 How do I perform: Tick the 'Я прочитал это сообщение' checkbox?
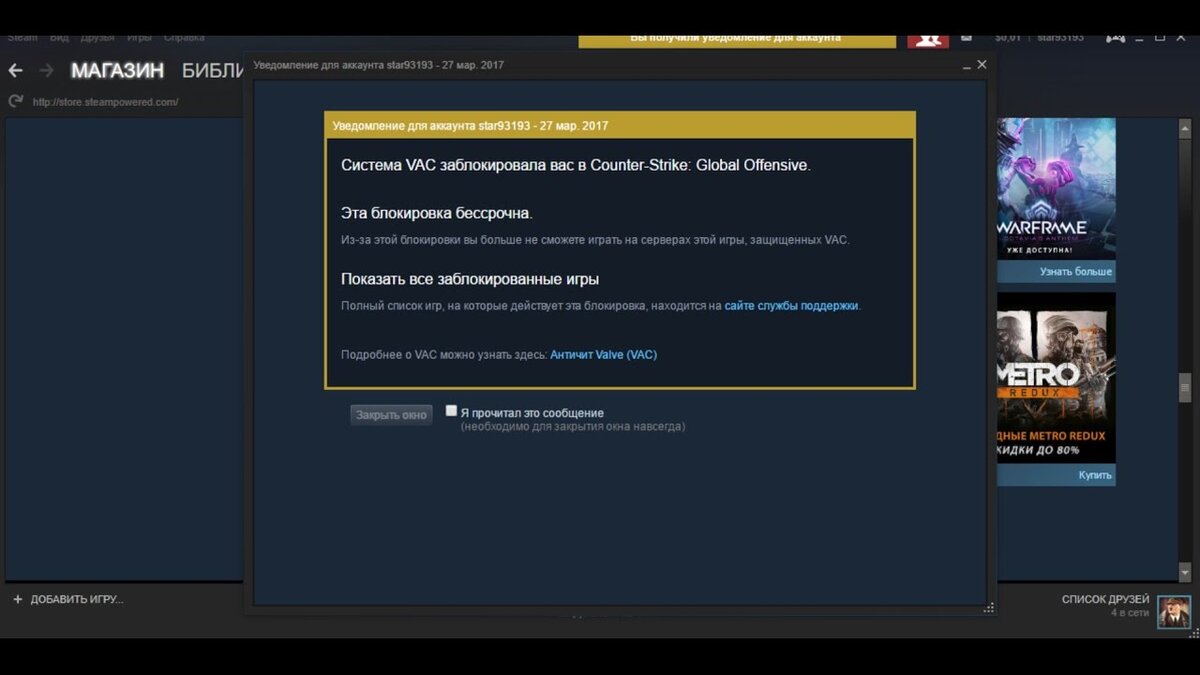(451, 411)
